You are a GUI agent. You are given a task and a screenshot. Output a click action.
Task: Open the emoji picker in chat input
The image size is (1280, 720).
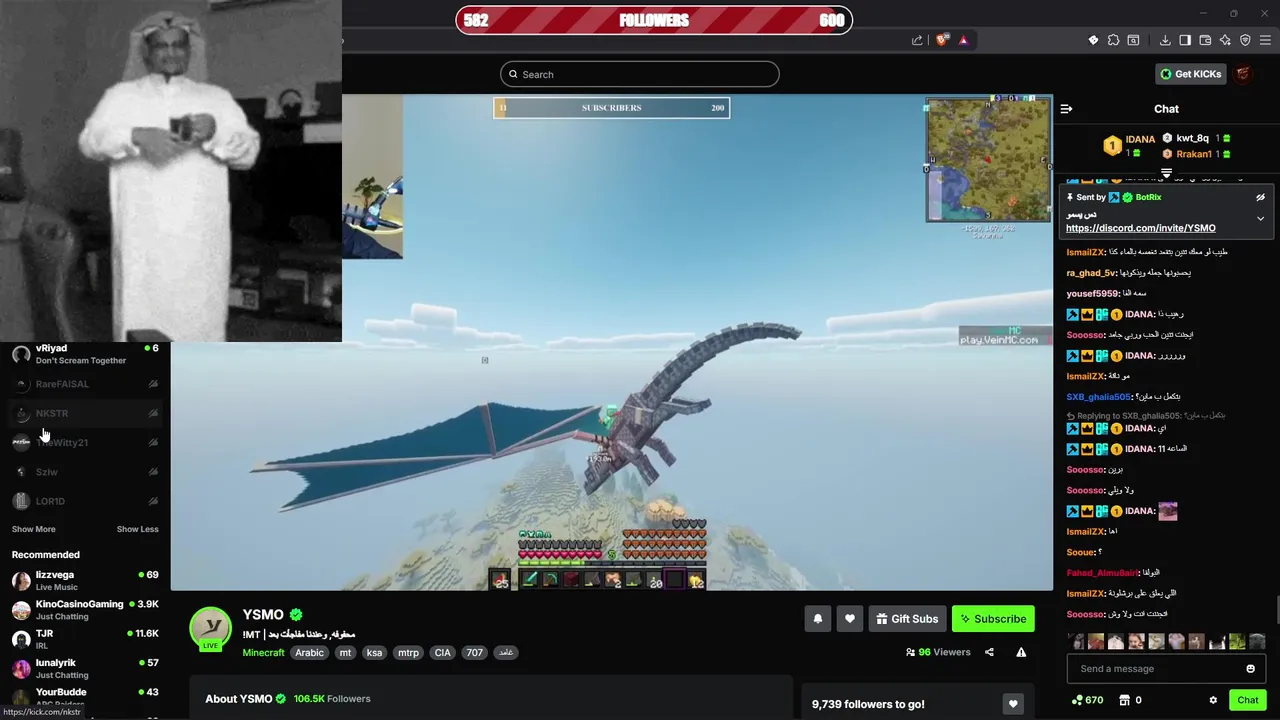tap(1250, 669)
